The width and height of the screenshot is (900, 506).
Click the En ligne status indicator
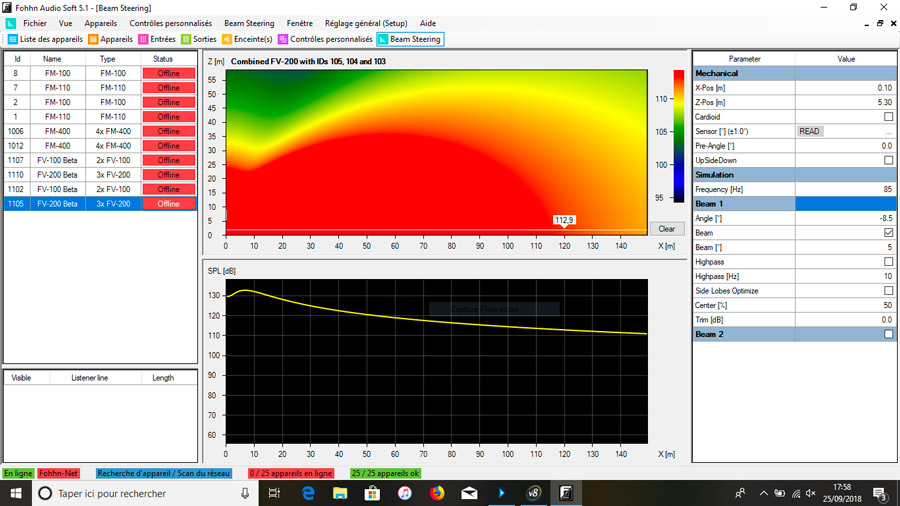[x=18, y=473]
